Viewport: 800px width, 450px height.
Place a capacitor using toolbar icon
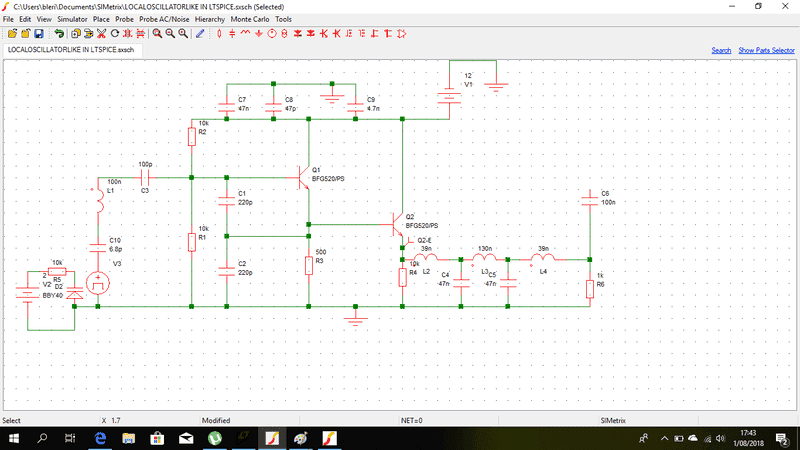click(232, 33)
